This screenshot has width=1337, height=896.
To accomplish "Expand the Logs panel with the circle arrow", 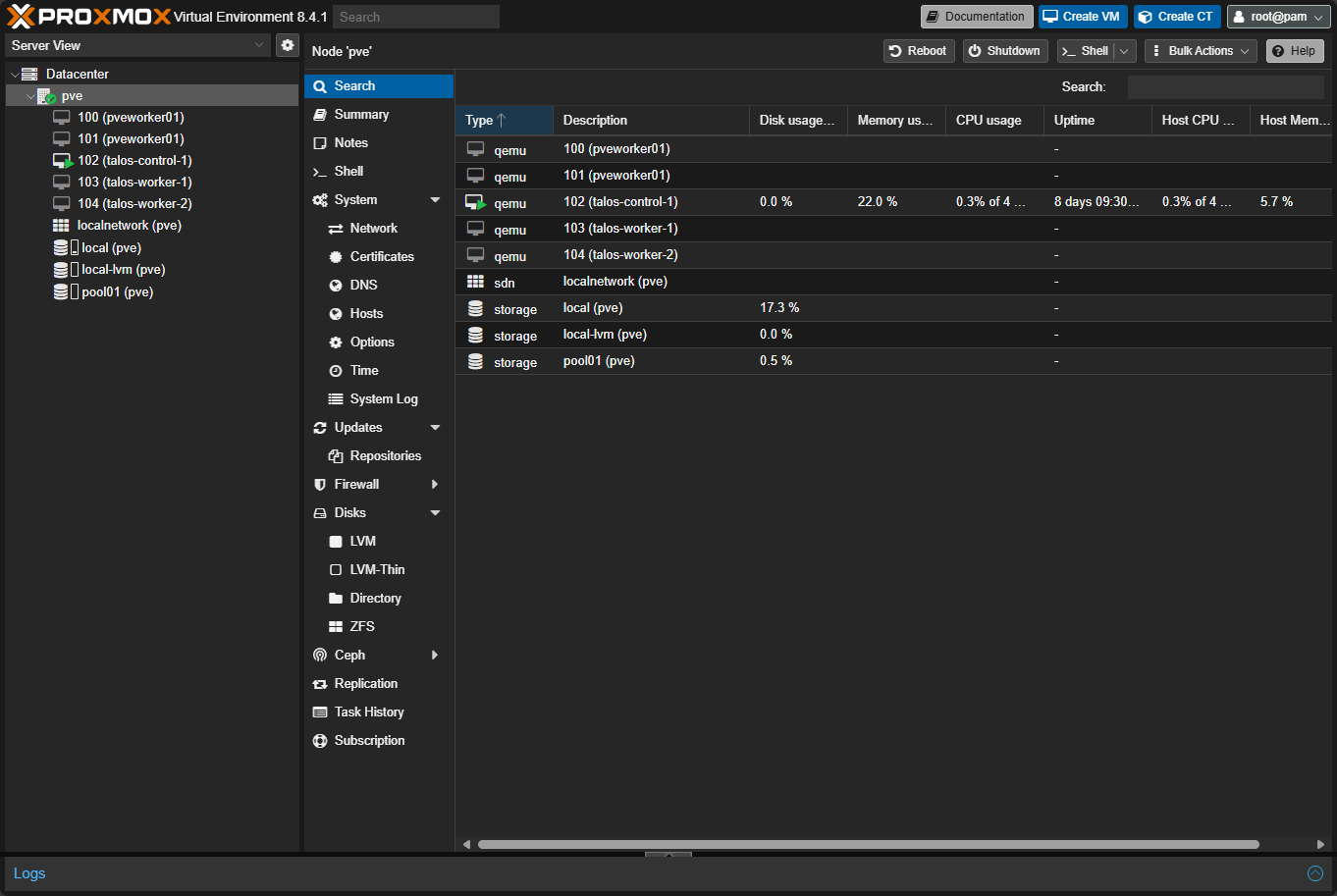I will coord(1315,873).
